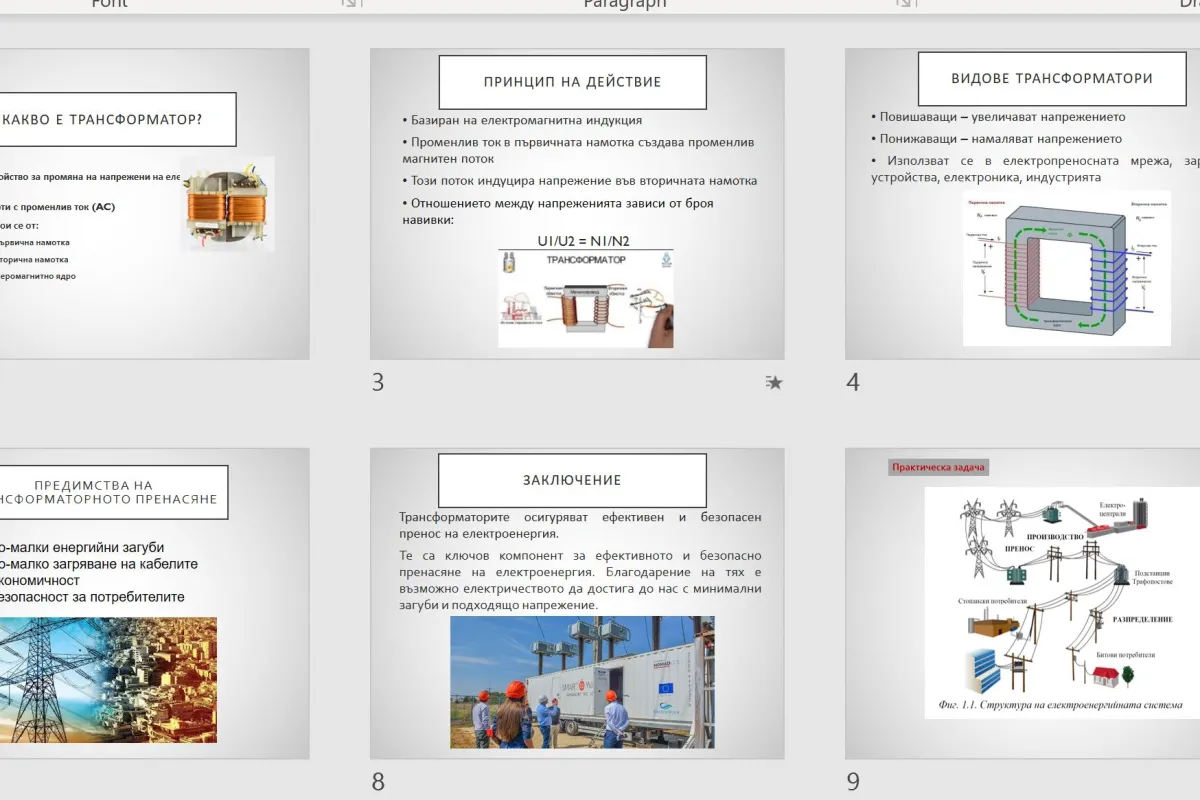Click slide number 8 label
Viewport: 1200px width, 800px height.
(378, 781)
